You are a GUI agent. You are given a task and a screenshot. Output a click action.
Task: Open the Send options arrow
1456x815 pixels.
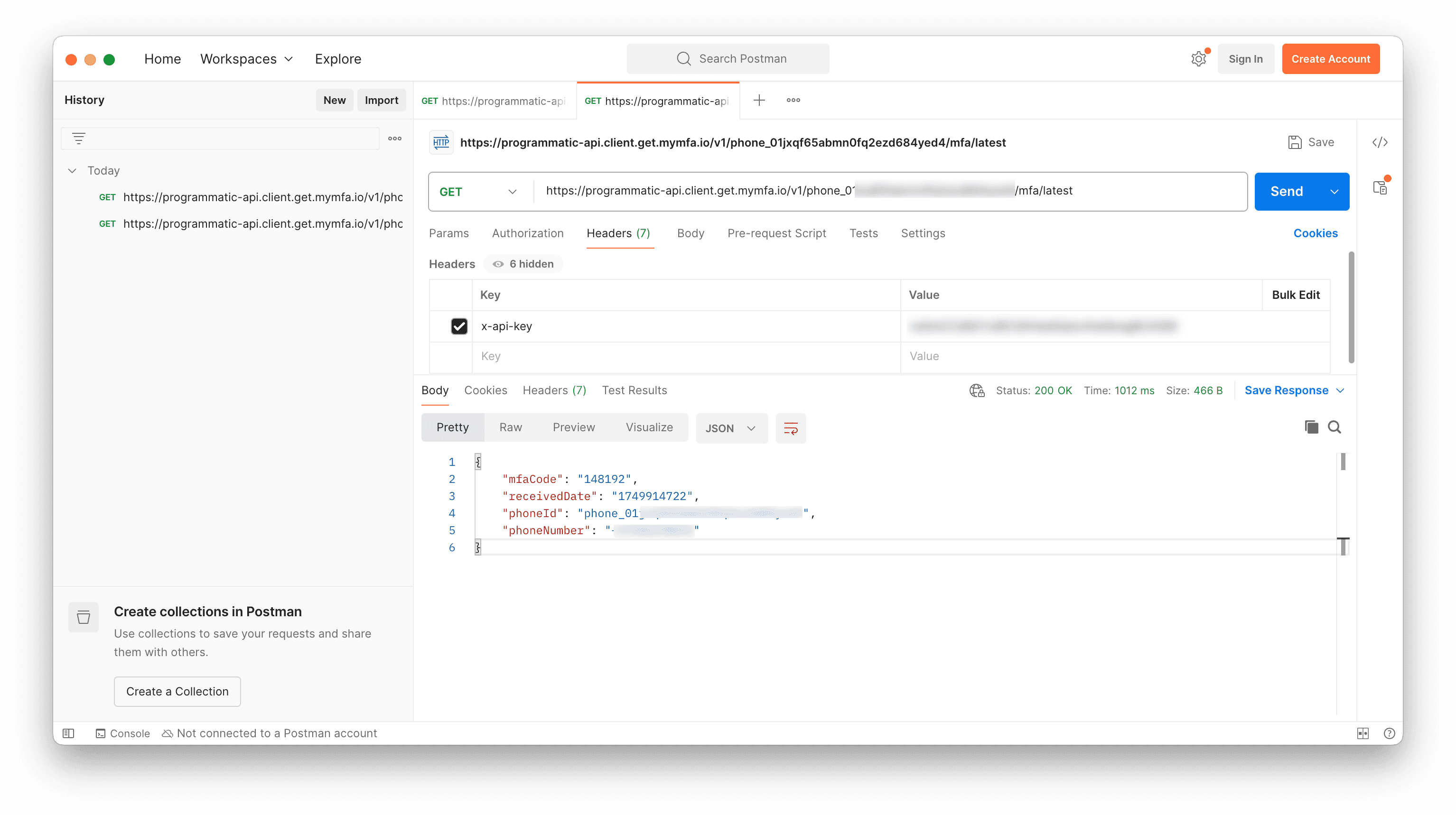1335,192
